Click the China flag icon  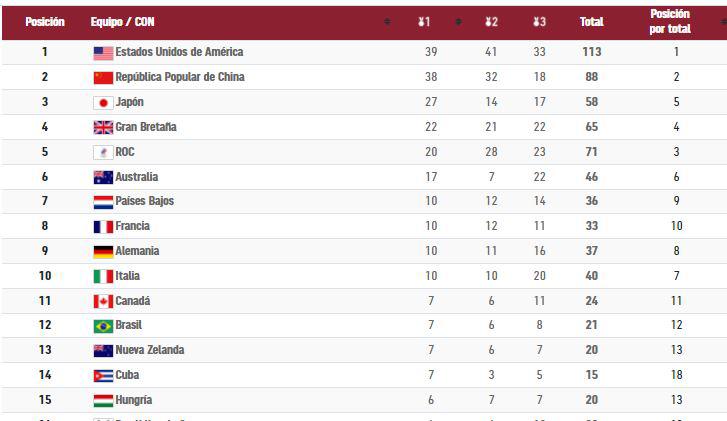click(x=103, y=77)
